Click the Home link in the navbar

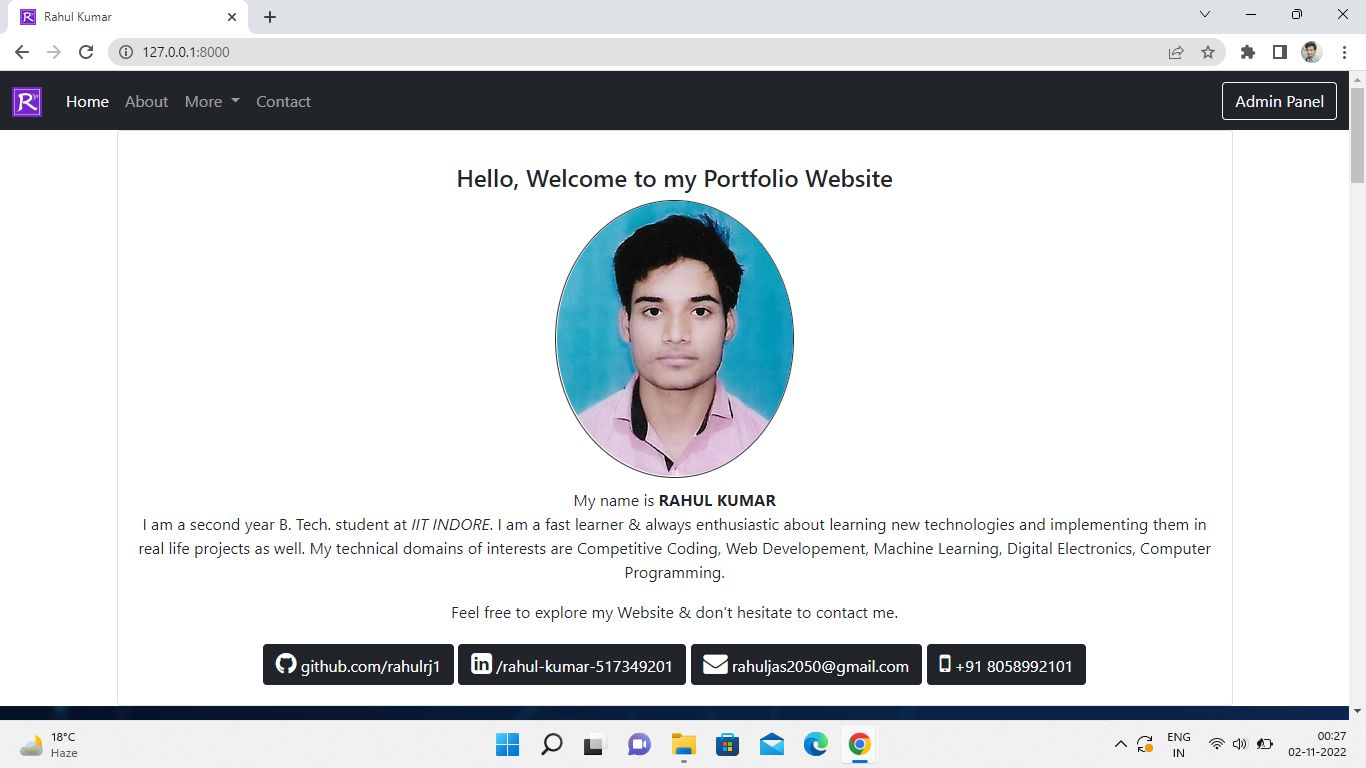point(87,101)
